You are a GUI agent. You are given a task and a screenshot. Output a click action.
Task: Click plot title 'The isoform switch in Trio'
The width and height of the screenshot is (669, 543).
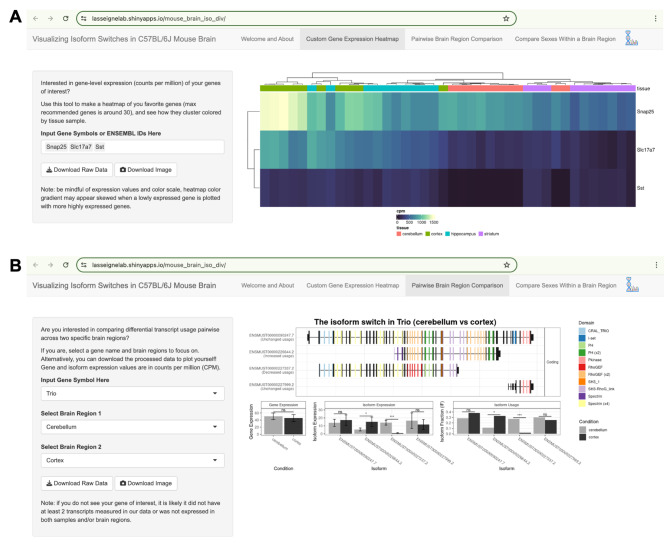tap(405, 322)
